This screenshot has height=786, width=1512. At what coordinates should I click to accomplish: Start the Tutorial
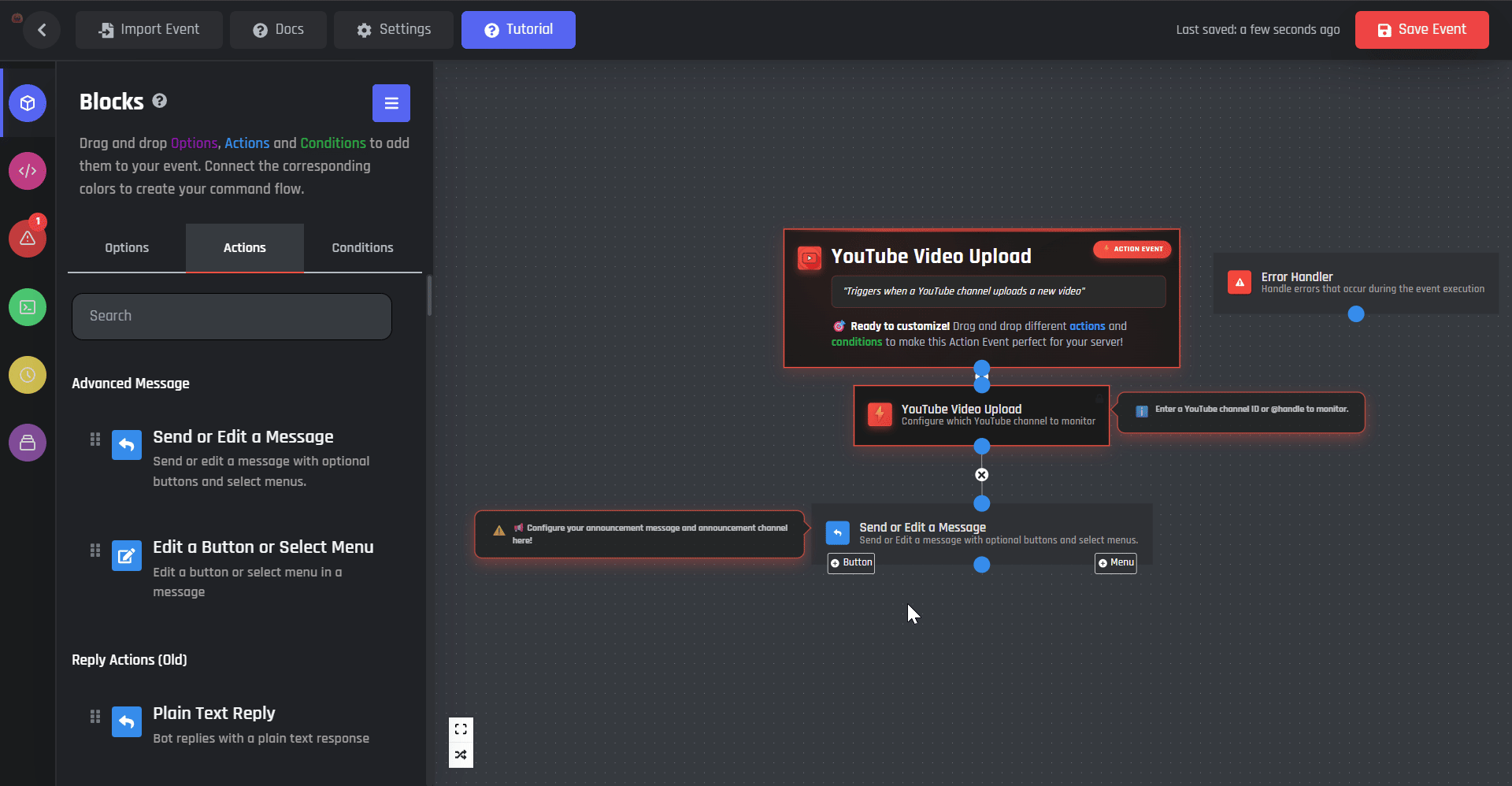[x=518, y=30]
